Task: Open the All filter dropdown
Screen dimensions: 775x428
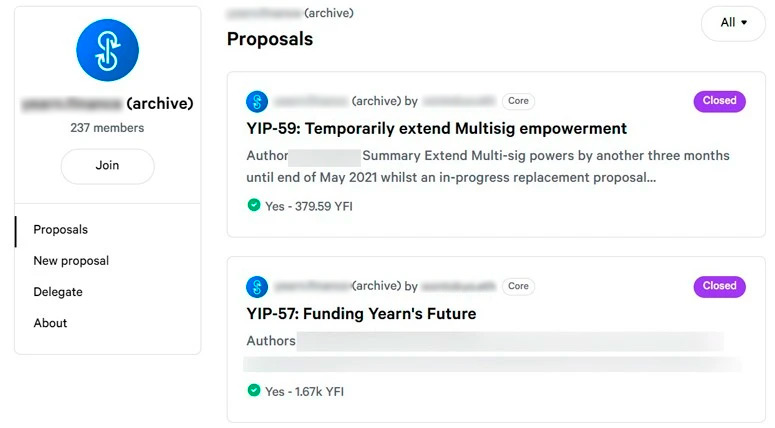Action: click(733, 22)
